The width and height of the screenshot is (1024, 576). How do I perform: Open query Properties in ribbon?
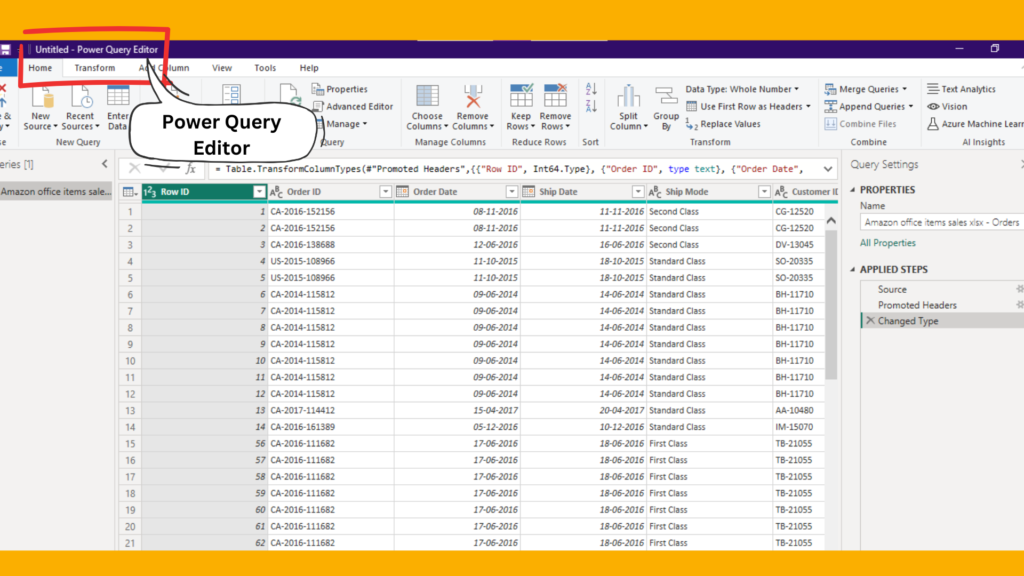click(x=340, y=89)
